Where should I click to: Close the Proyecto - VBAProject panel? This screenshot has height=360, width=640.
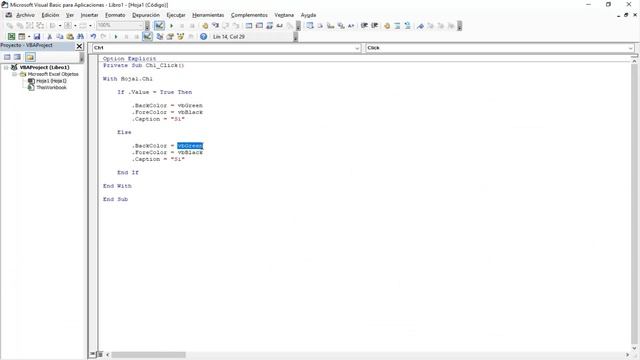pos(80,46)
